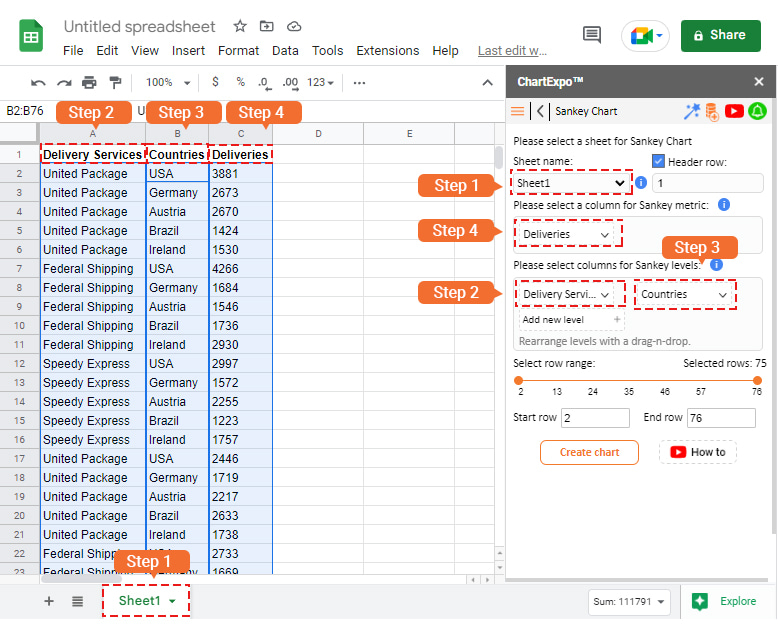
Task: Open the Deliveries metric dropdown
Action: 566,234
